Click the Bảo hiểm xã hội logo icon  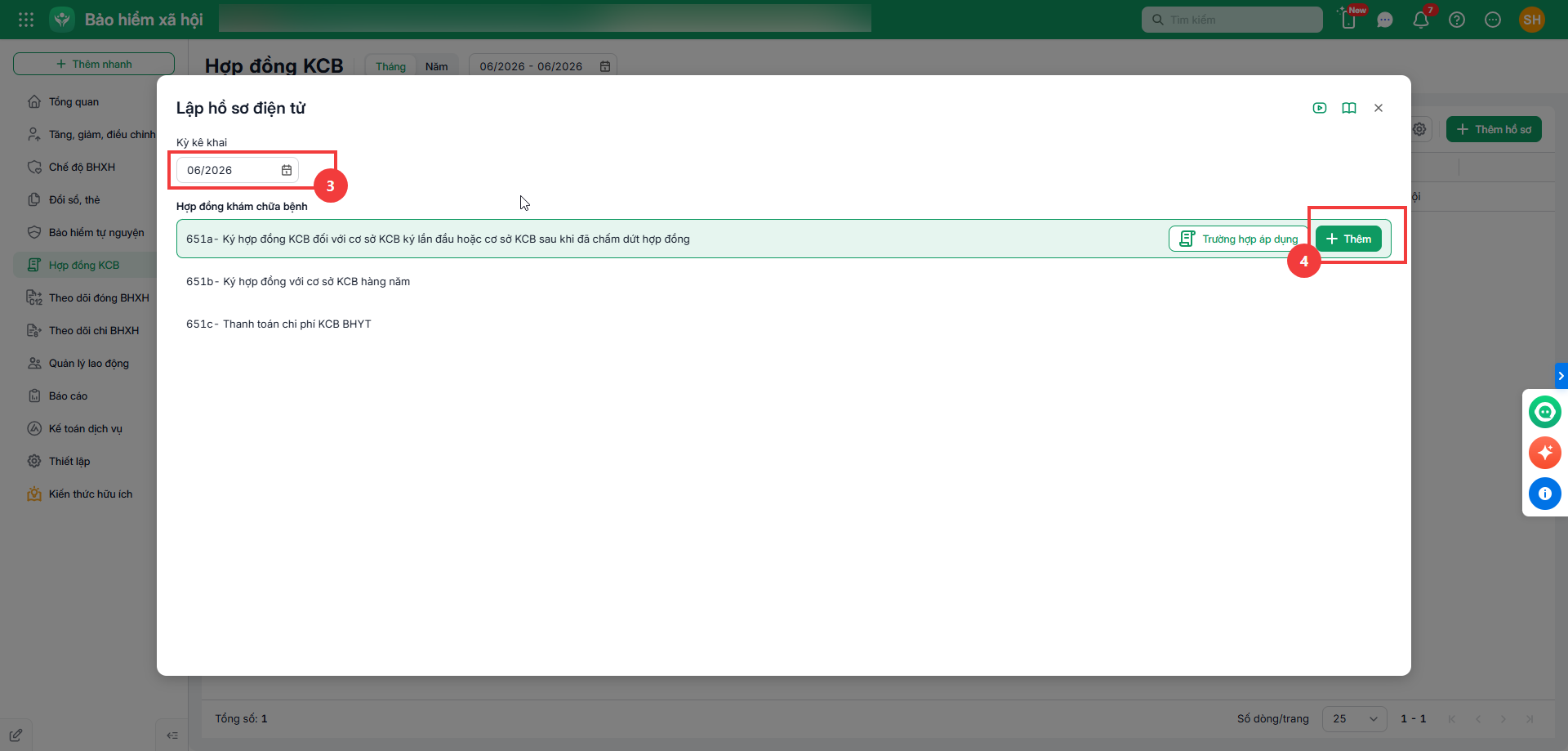(x=62, y=20)
